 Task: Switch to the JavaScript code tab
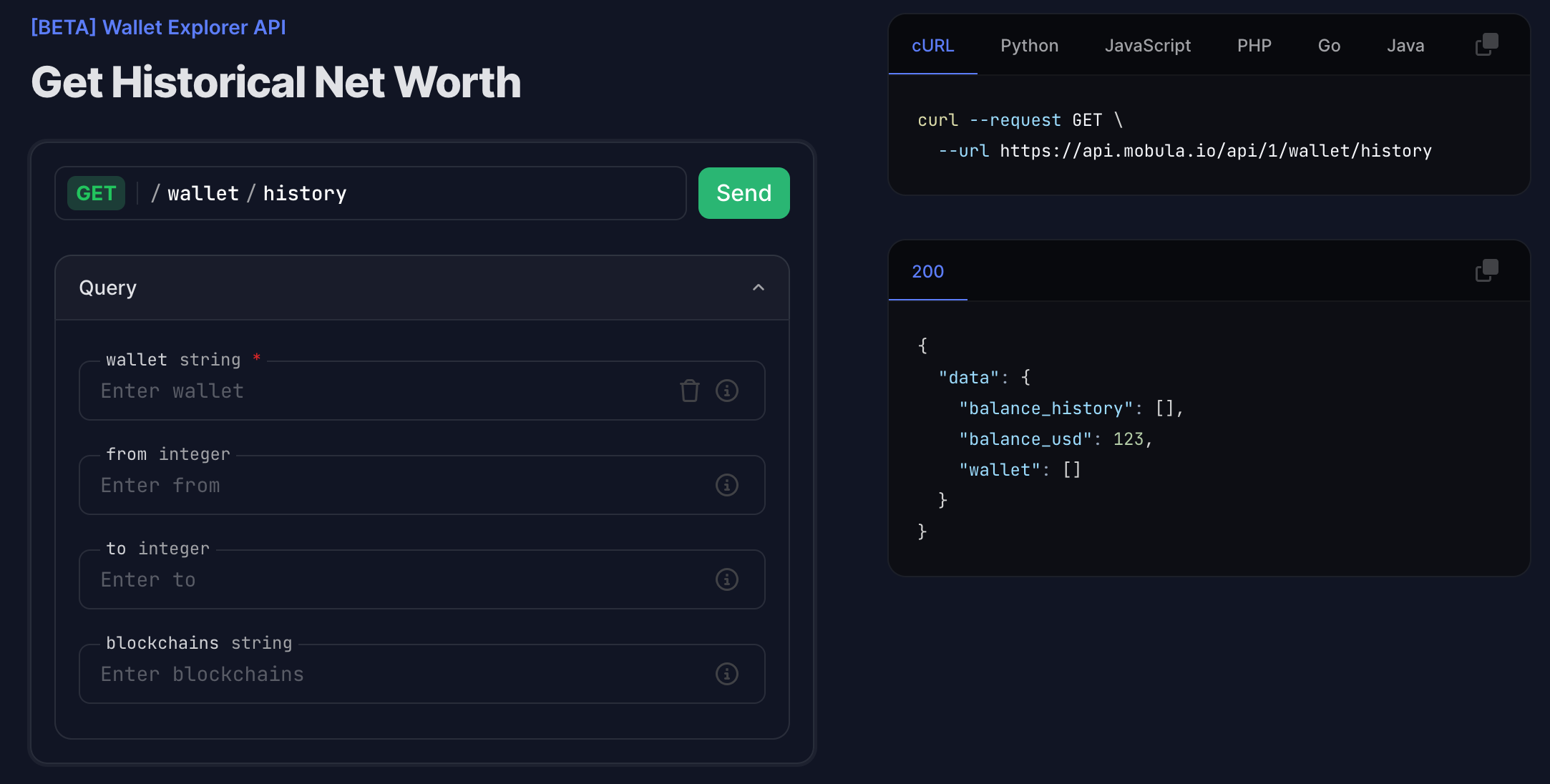click(1147, 46)
